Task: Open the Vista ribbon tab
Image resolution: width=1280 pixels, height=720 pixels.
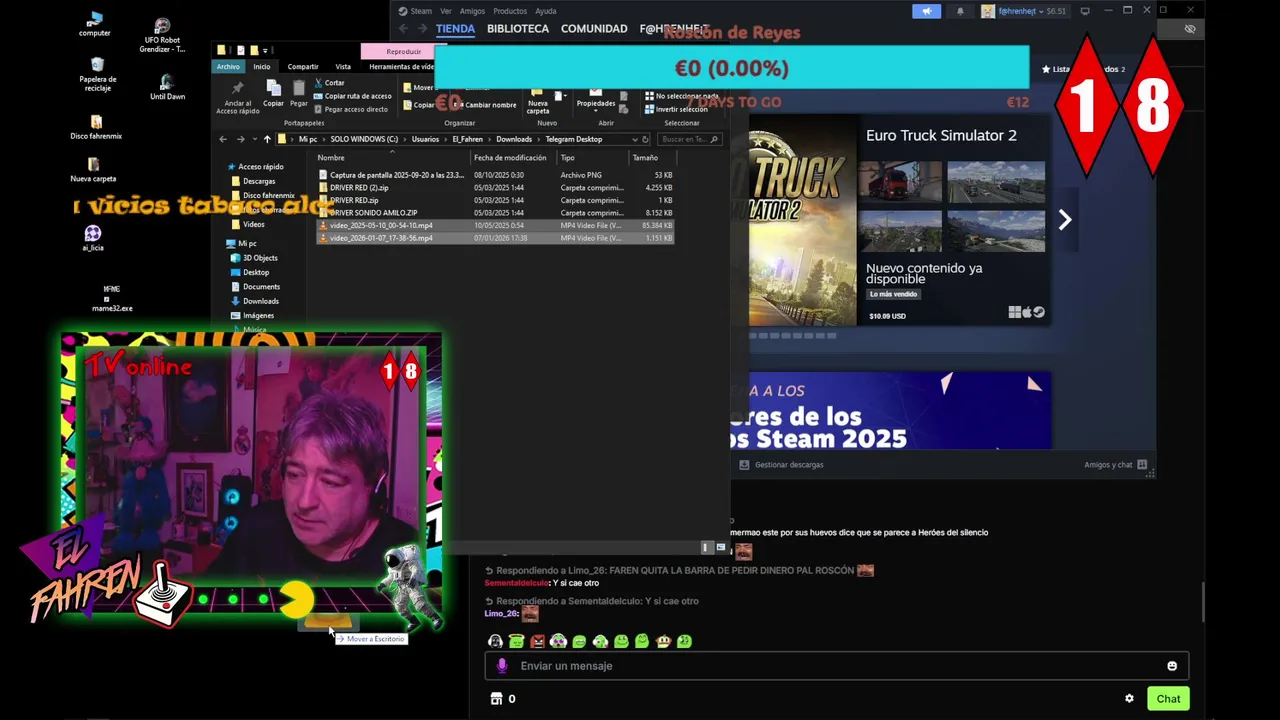Action: 343,67
